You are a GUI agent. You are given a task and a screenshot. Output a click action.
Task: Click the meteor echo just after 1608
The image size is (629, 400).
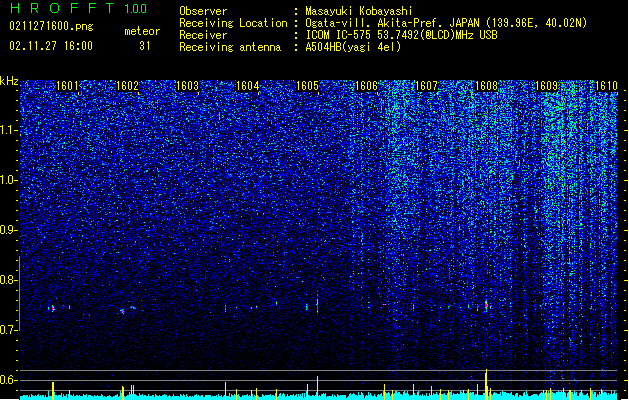(486, 305)
